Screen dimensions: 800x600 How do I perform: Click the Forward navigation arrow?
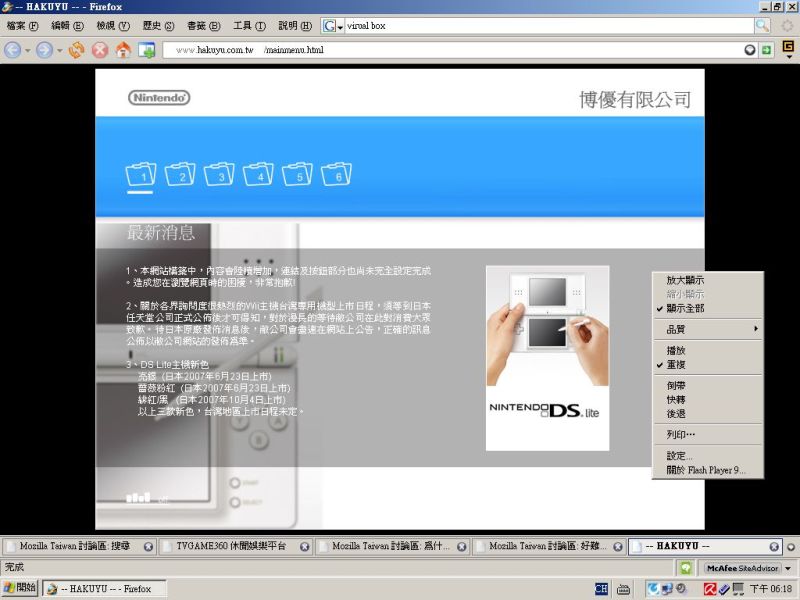coord(44,50)
